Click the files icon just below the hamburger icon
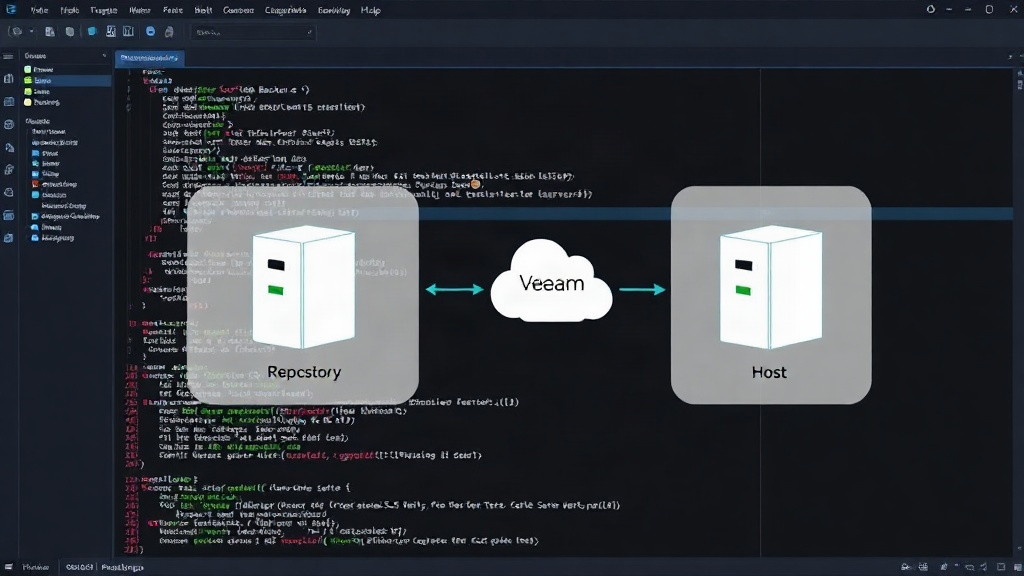 coord(8,79)
